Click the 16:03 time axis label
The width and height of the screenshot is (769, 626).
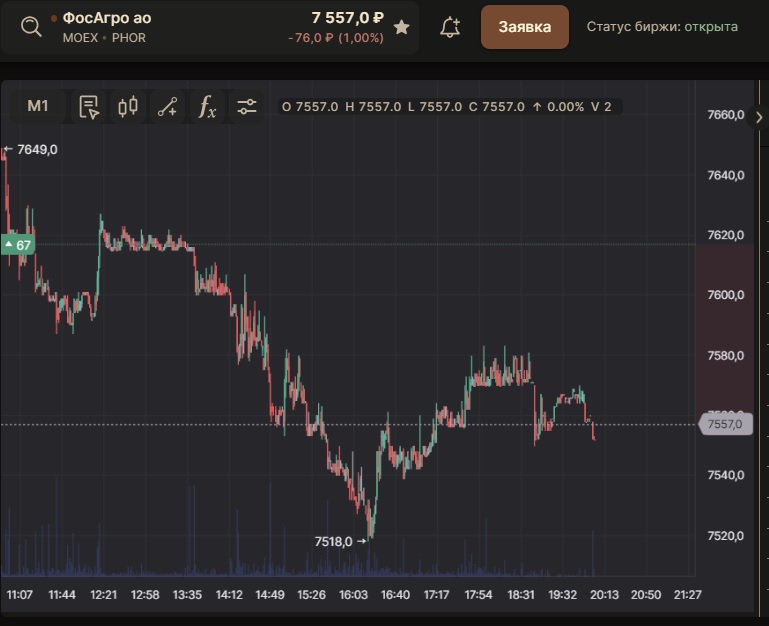353,595
